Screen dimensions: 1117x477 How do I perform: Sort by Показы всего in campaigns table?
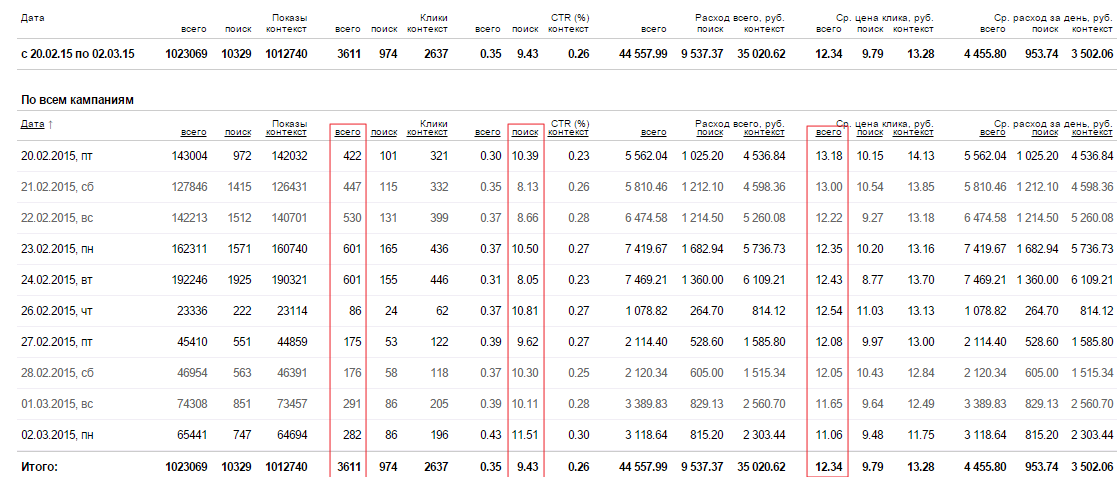pos(194,132)
